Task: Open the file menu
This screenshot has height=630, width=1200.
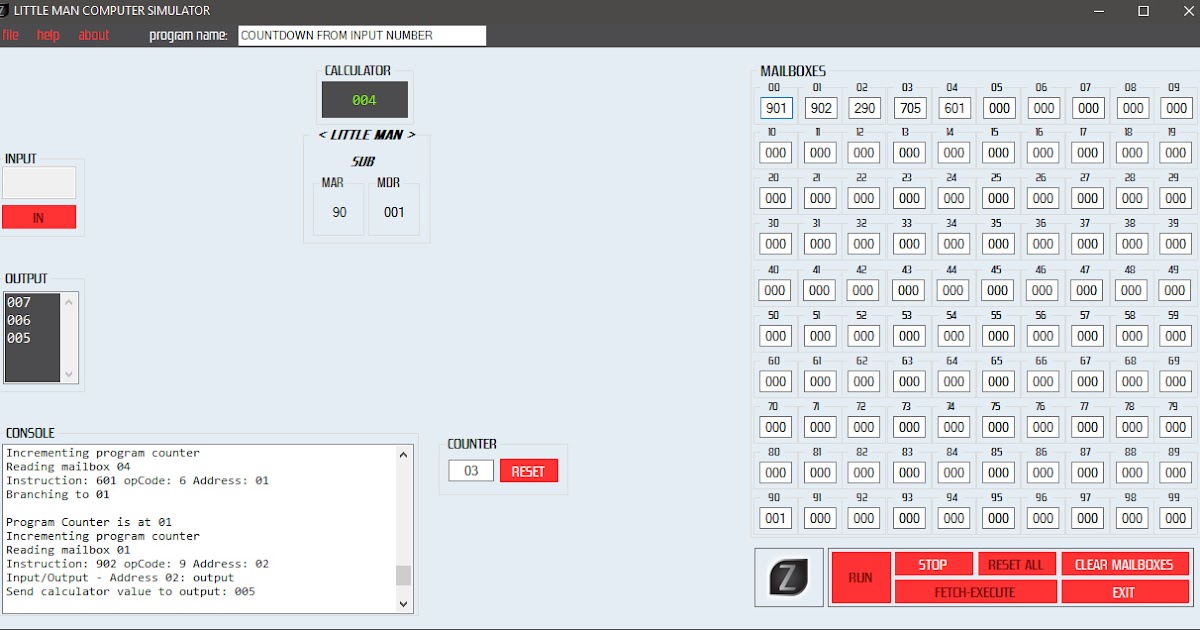Action: point(10,34)
